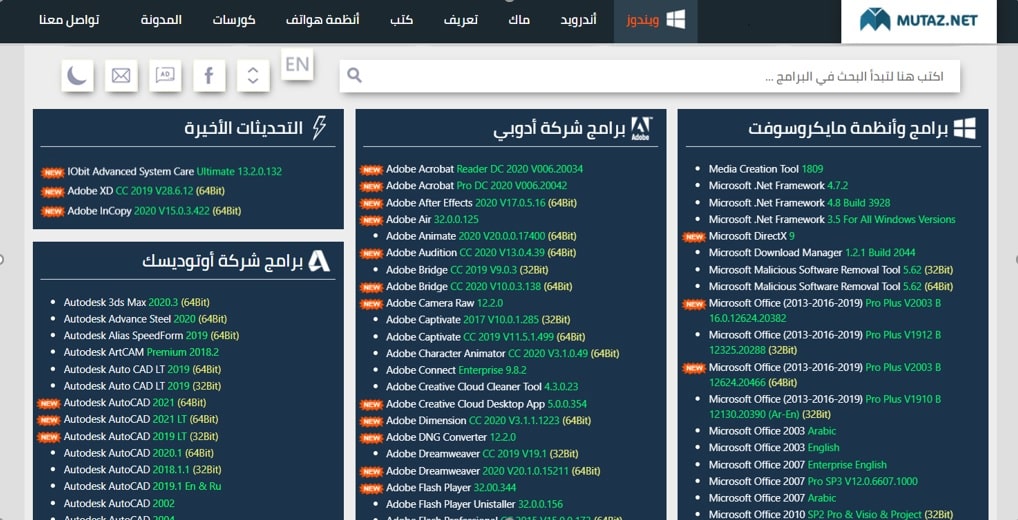Open Adobe XD CC 2019 link
Image resolution: width=1018 pixels, height=520 pixels.
(146, 191)
